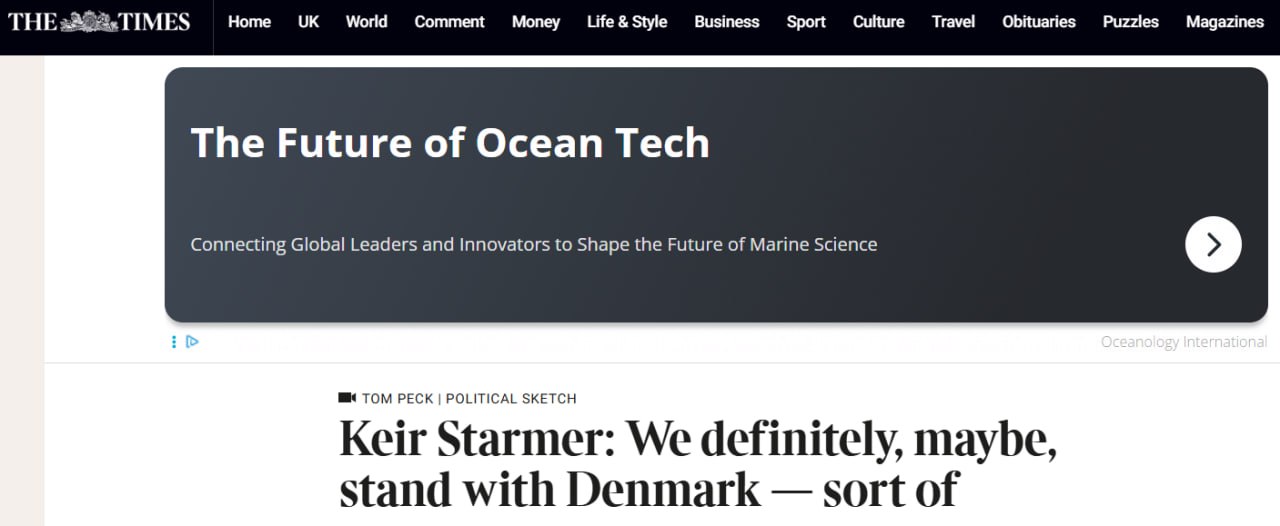Screen dimensions: 1280x526
Task: Open the World section
Action: [x=366, y=22]
